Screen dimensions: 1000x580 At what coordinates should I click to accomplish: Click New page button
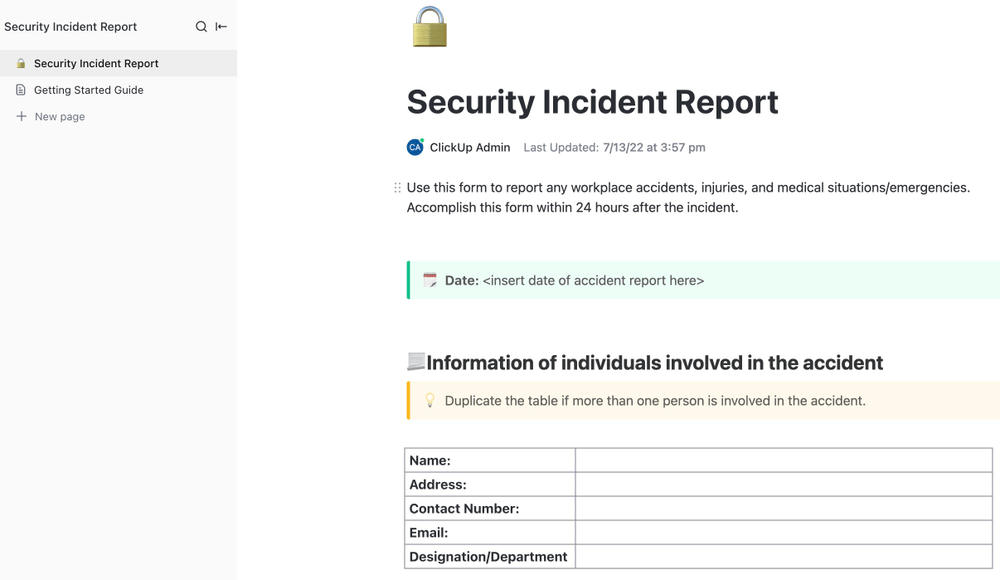coord(59,116)
